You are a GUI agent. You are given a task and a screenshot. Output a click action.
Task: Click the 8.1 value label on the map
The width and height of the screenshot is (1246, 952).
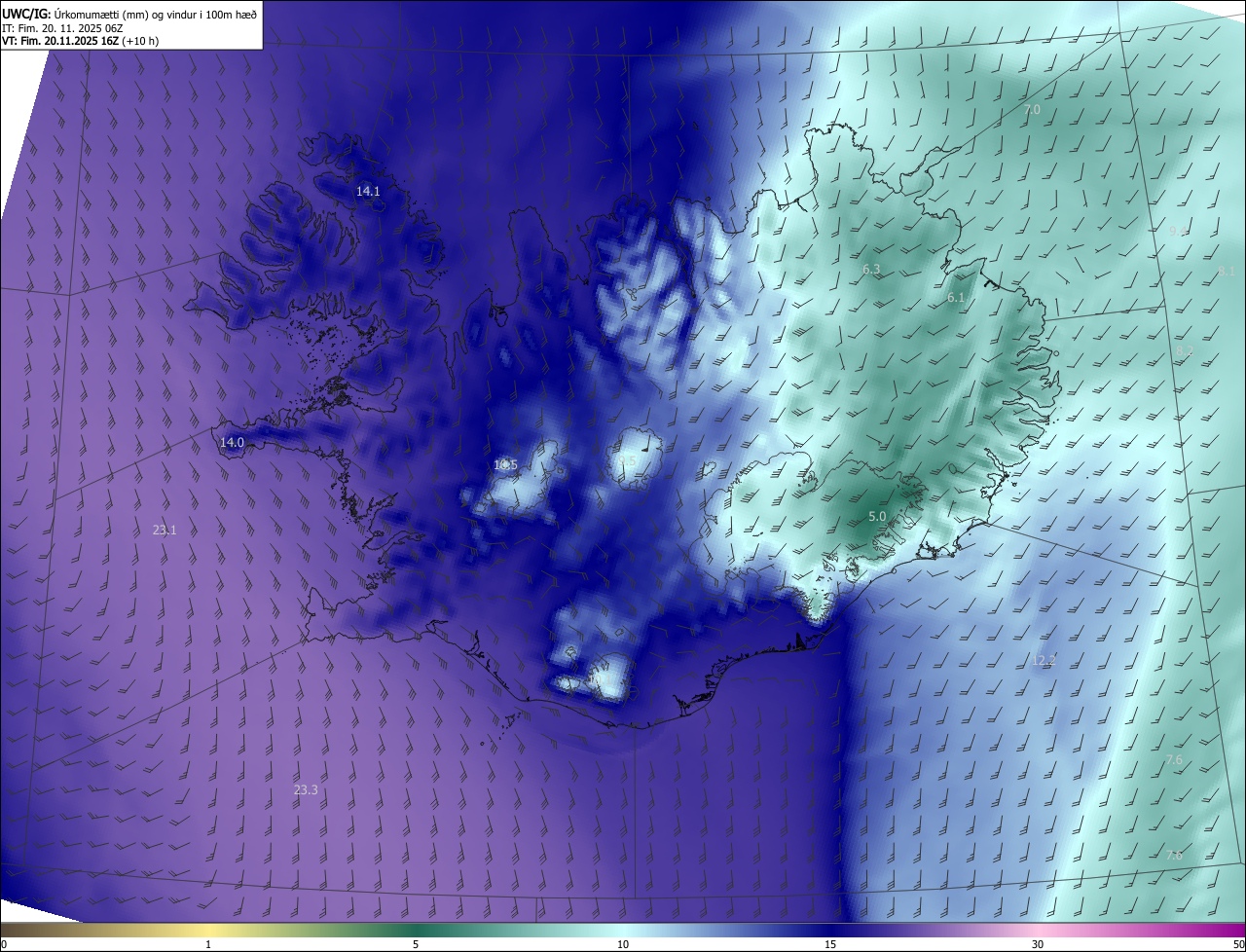coord(1227,272)
